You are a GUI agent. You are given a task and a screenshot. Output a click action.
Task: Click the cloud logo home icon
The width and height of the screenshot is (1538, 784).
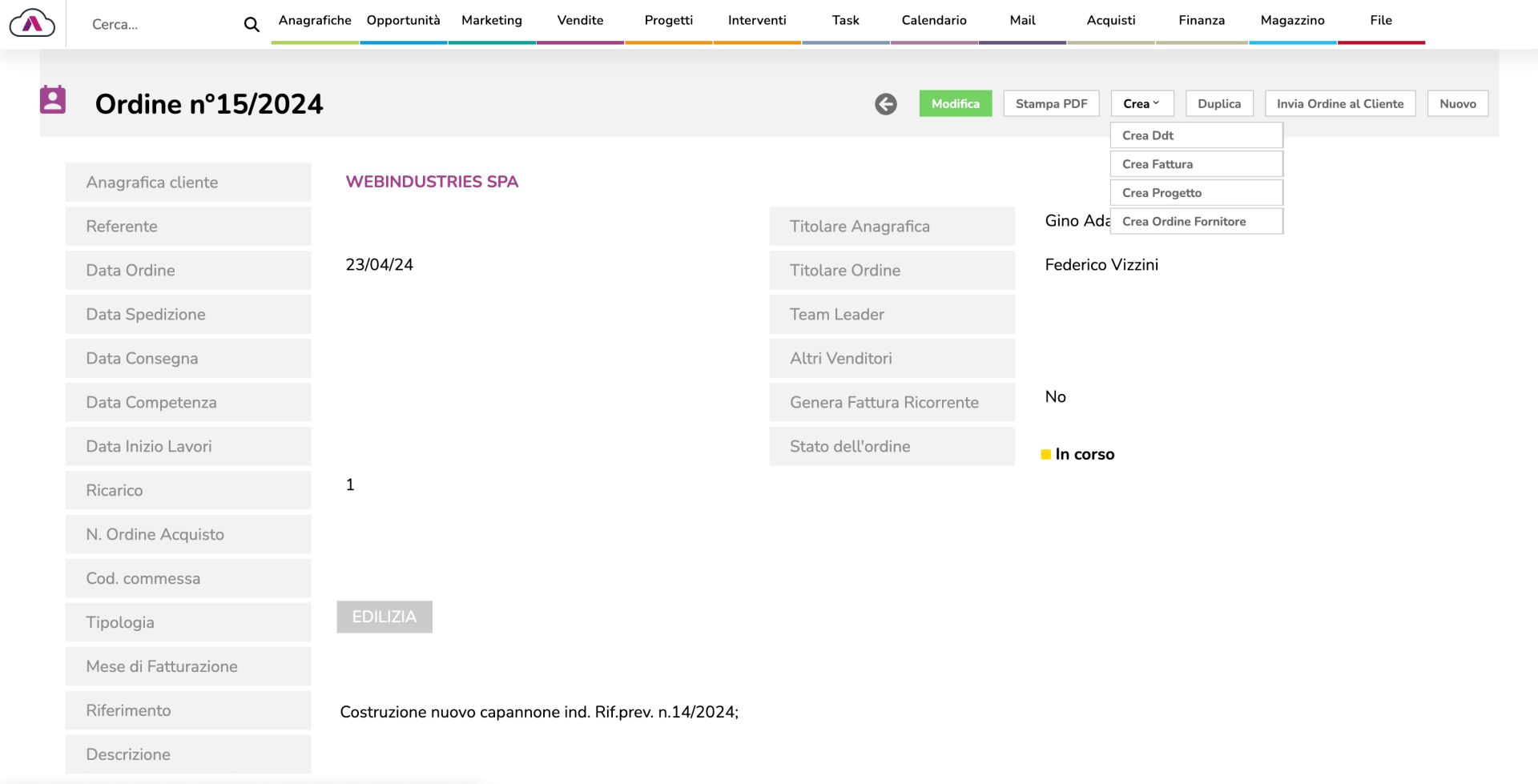[32, 24]
